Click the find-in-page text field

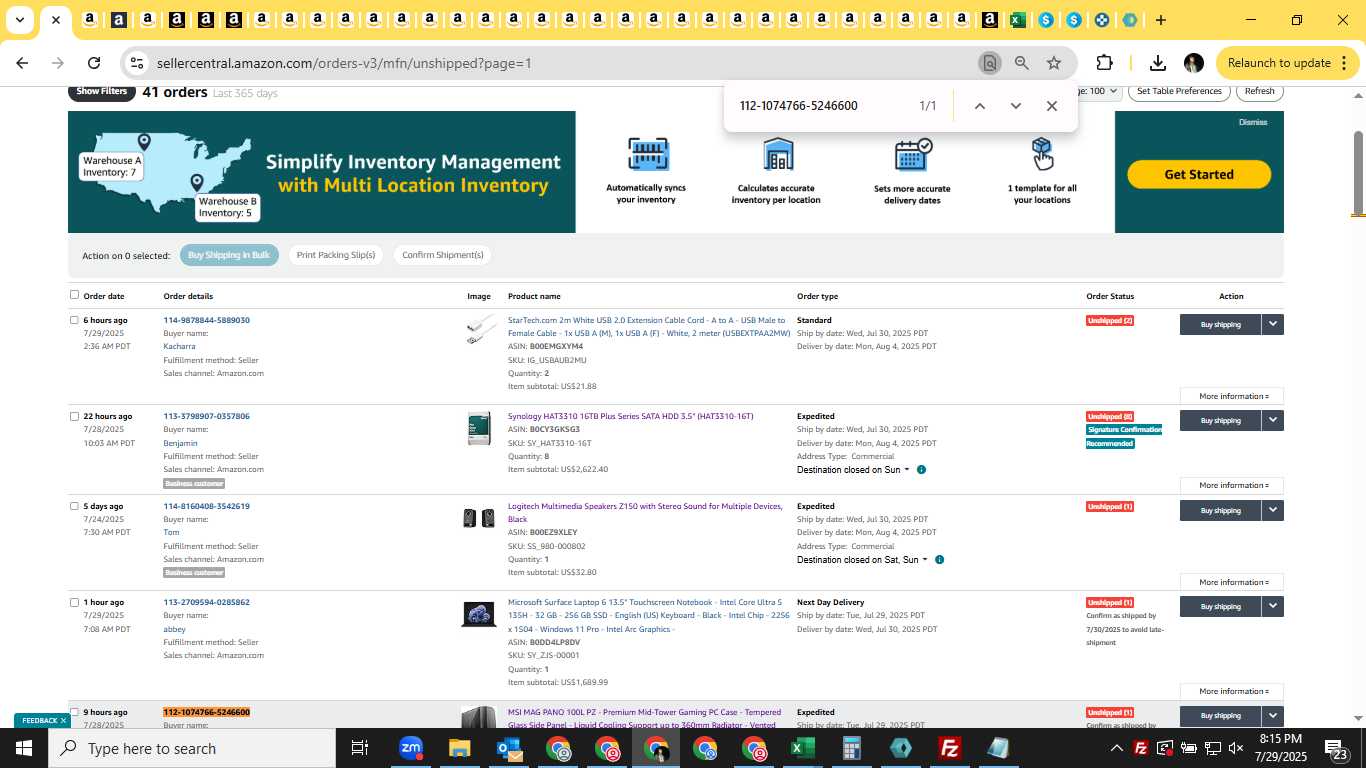point(820,106)
